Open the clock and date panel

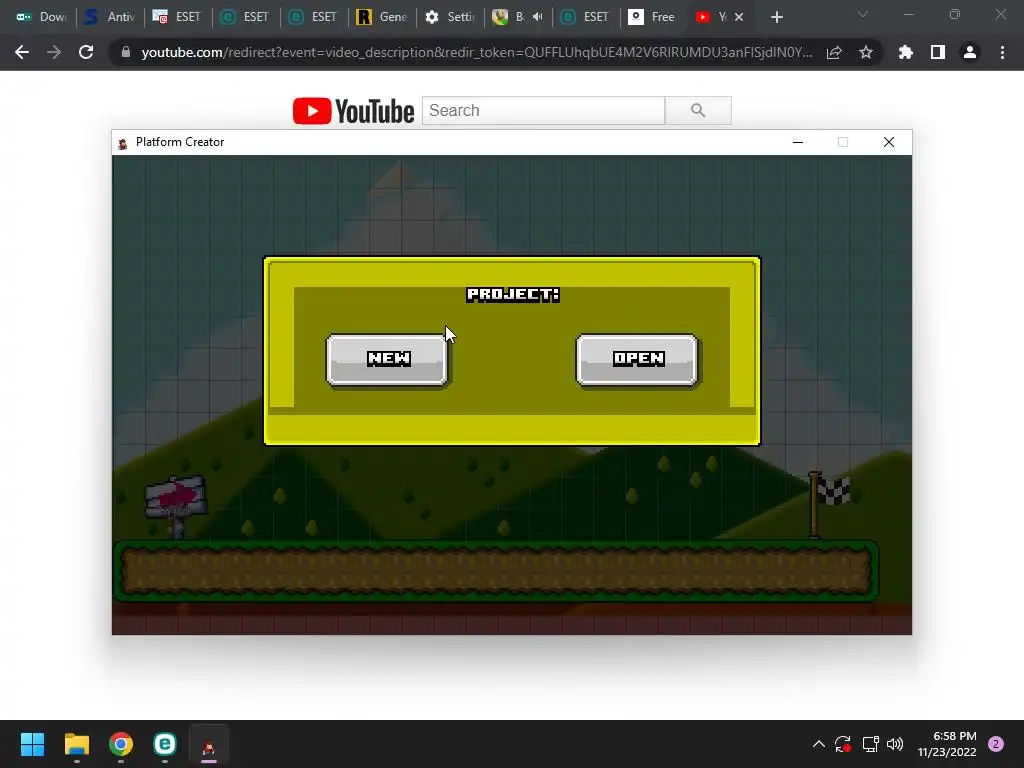[x=947, y=744]
